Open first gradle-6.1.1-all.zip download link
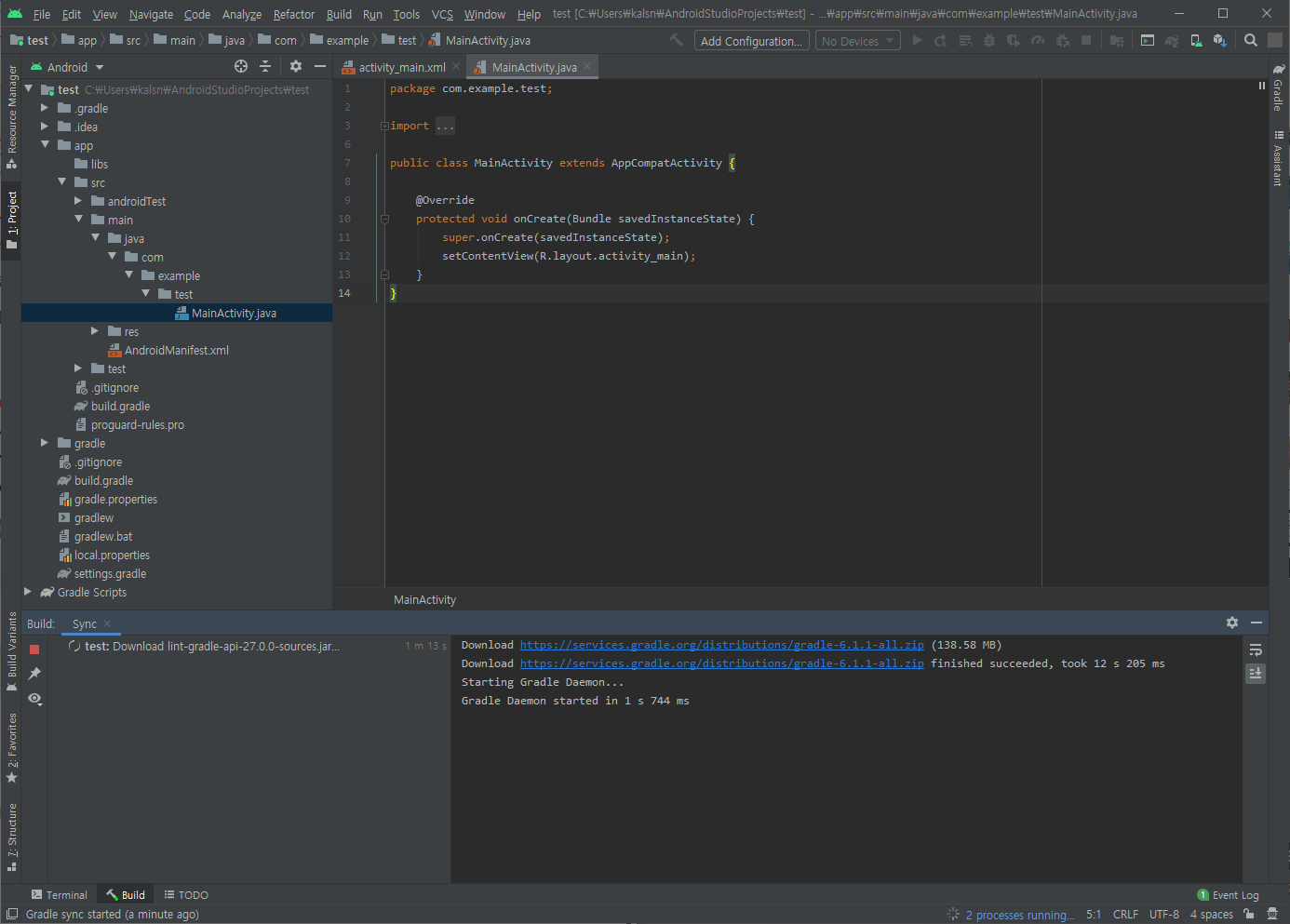 click(x=721, y=645)
